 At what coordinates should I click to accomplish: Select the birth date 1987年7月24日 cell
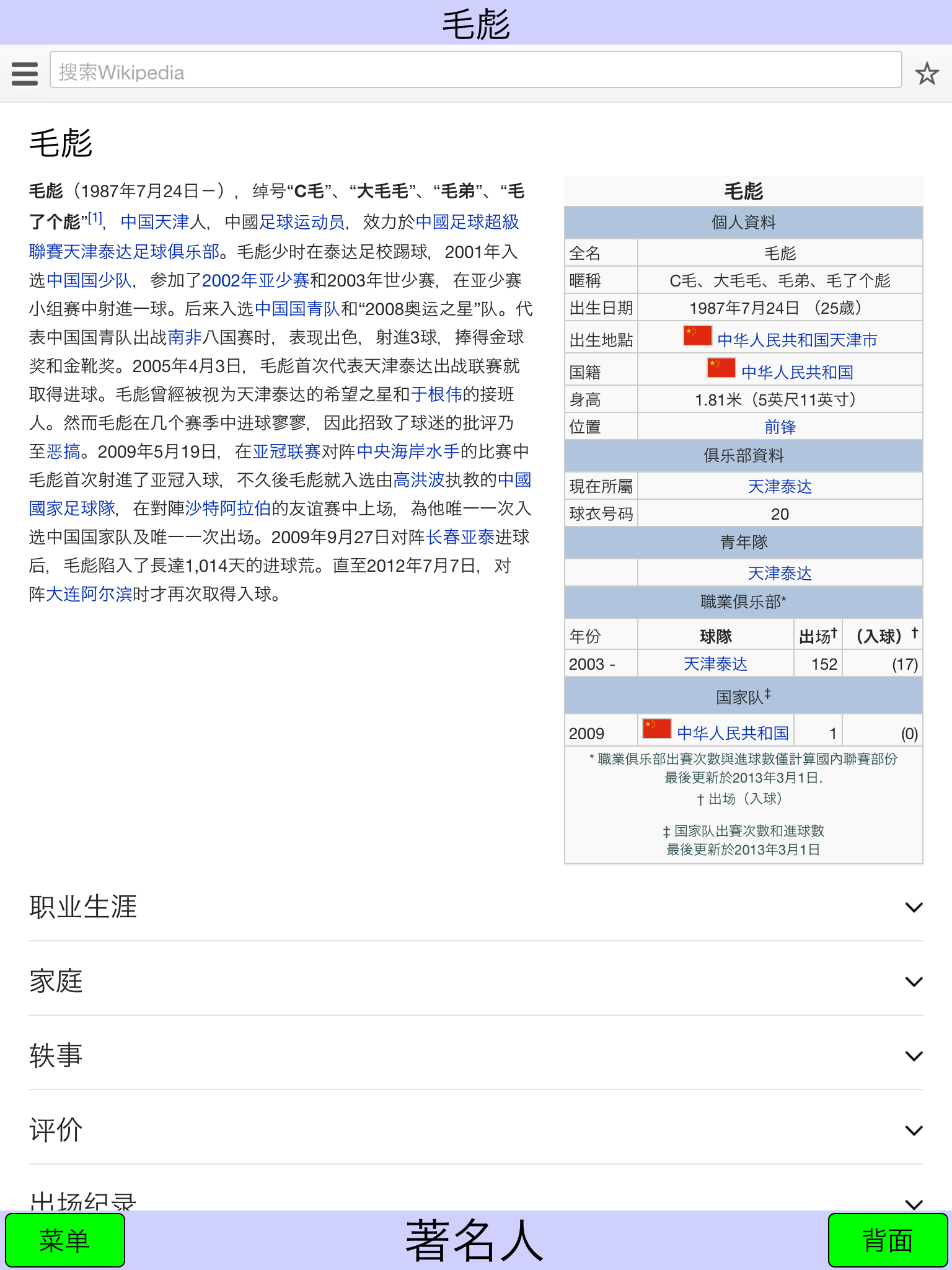click(780, 308)
